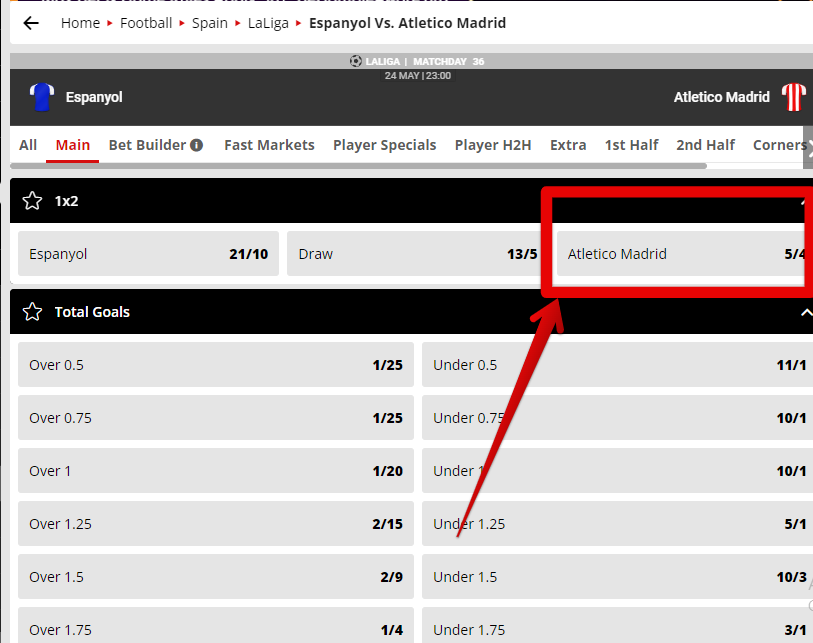Click the tab bar horizontal scrollbar

(x=358, y=166)
